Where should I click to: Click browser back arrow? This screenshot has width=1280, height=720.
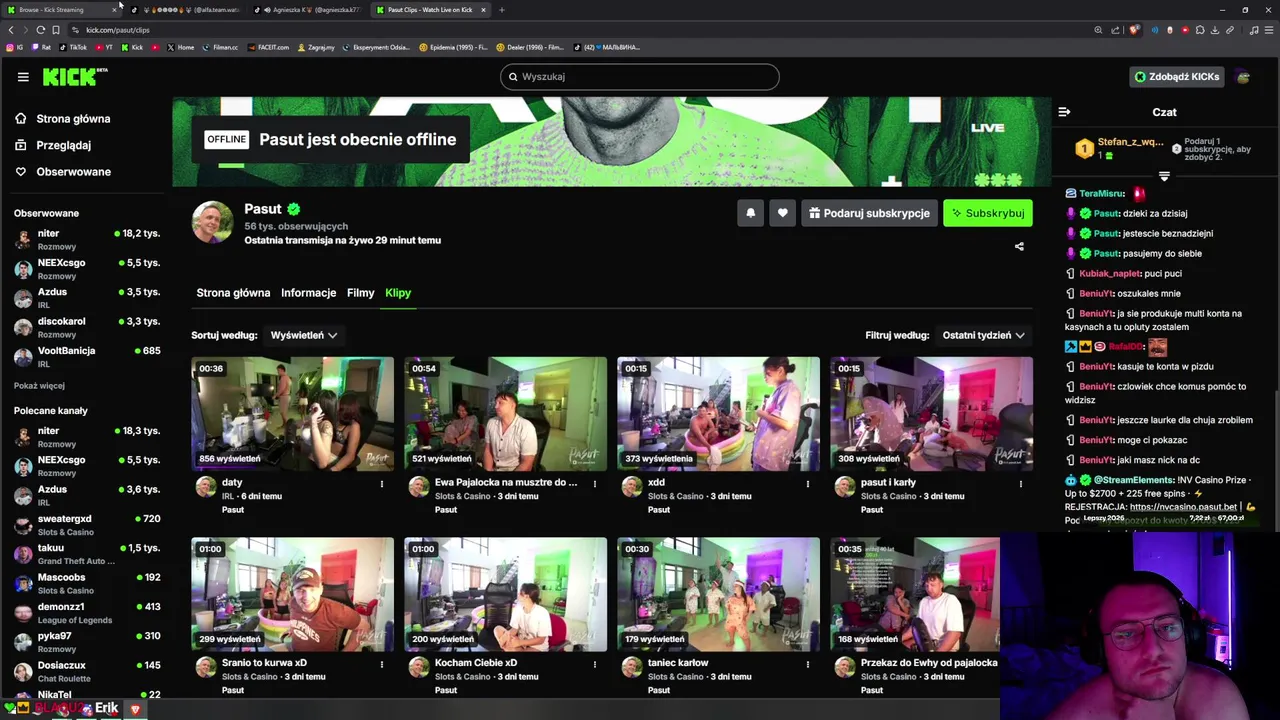(11, 30)
